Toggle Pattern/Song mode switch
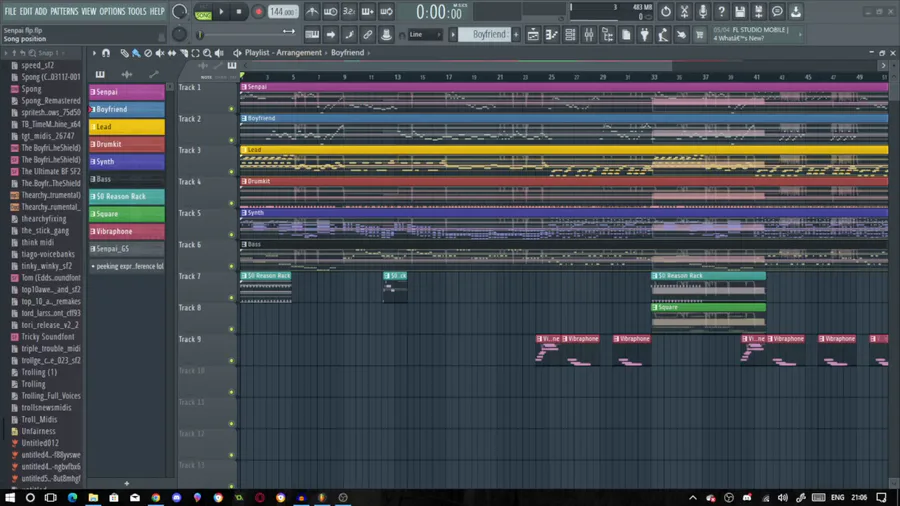The width and height of the screenshot is (900, 506). (203, 11)
